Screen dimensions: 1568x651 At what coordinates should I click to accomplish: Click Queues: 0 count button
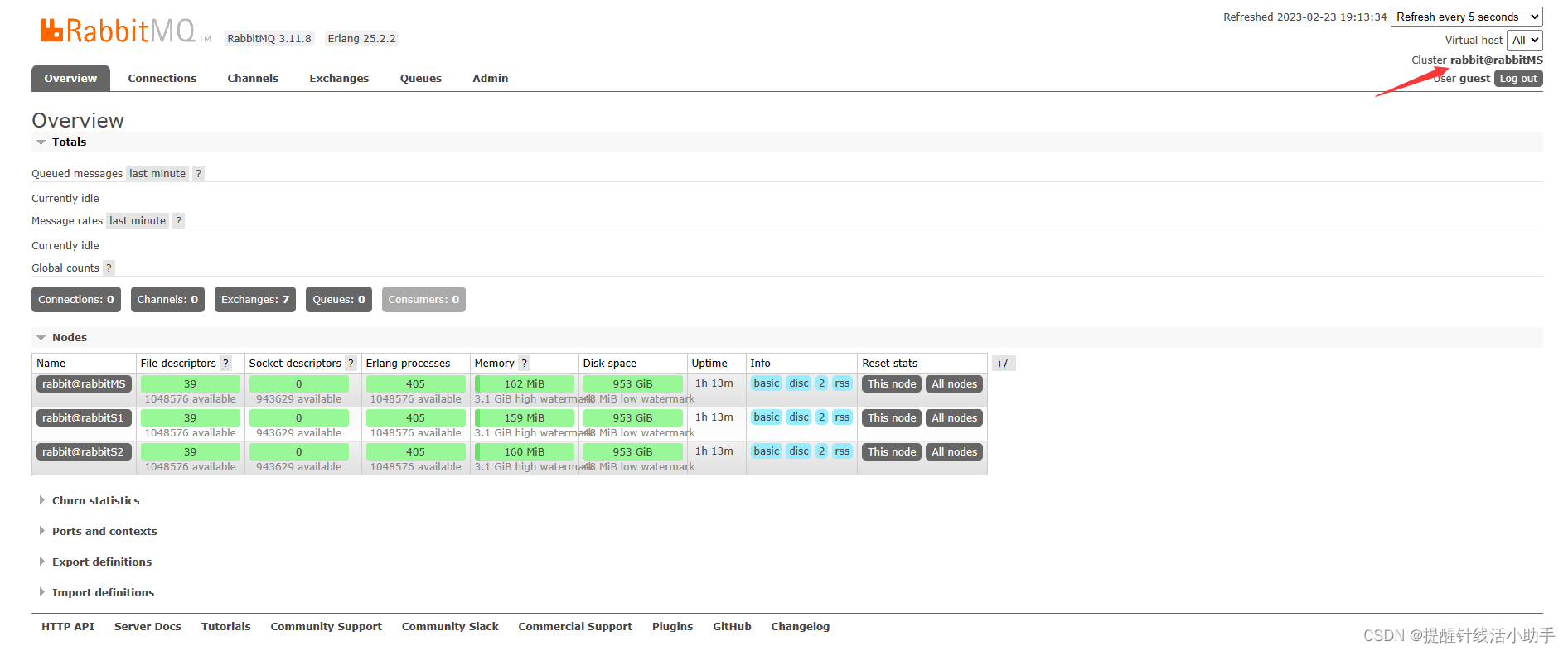point(339,300)
